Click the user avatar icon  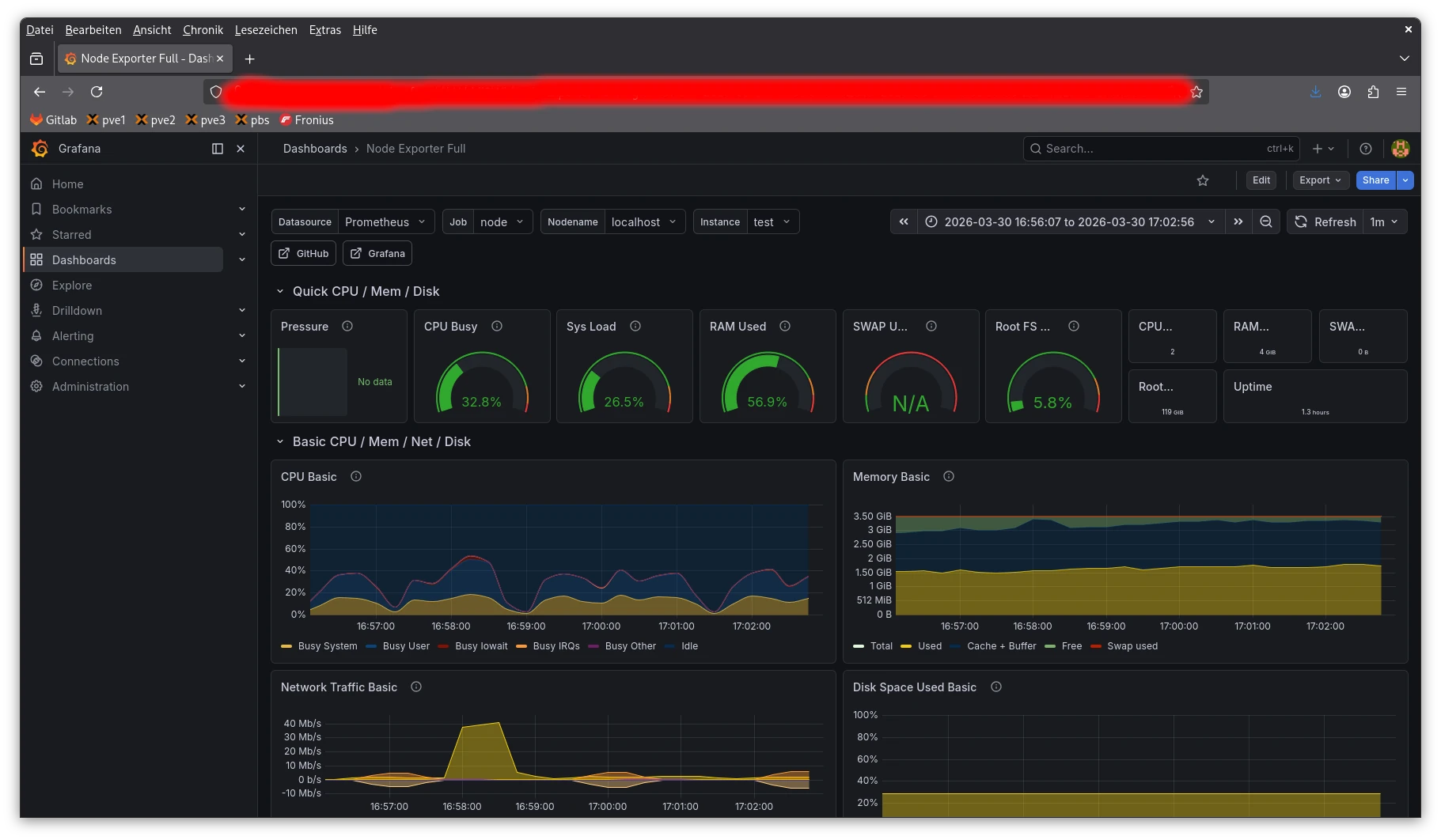1400,149
